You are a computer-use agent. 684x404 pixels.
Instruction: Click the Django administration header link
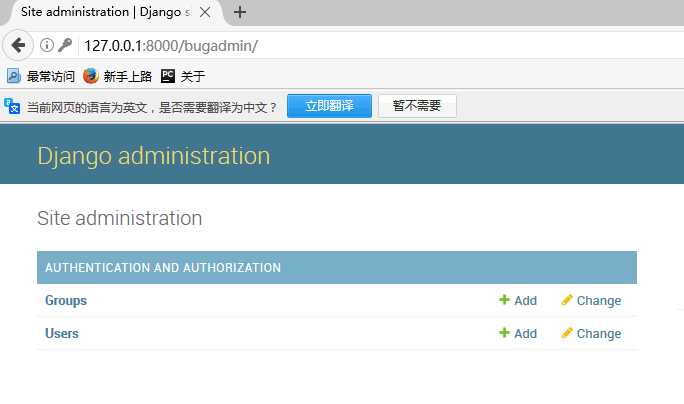pyautogui.click(x=154, y=156)
